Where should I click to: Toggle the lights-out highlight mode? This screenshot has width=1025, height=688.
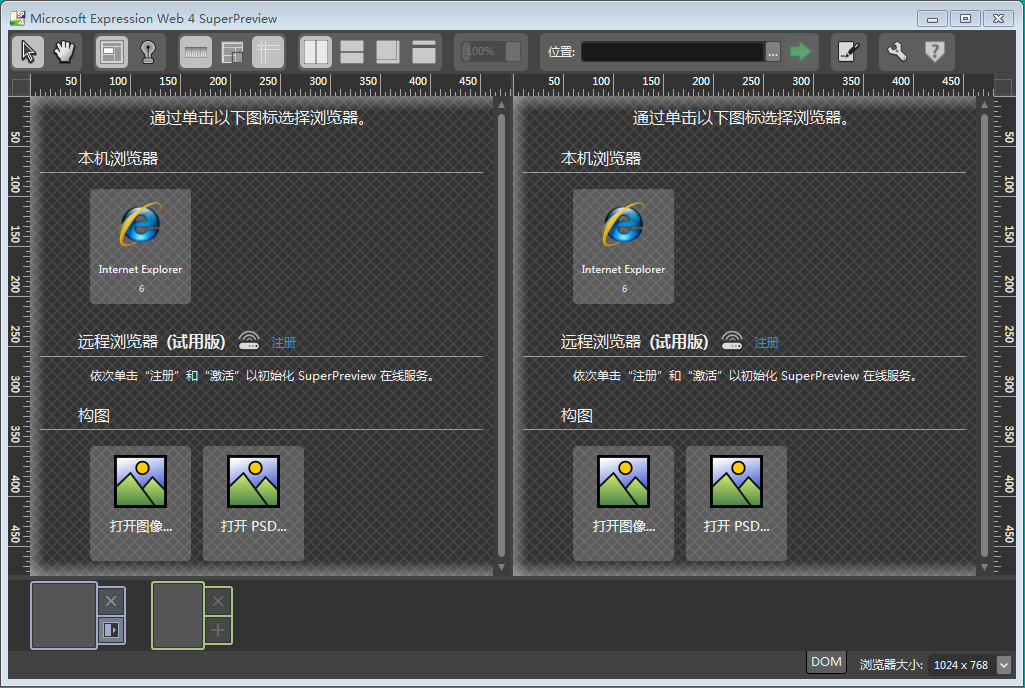[149, 51]
